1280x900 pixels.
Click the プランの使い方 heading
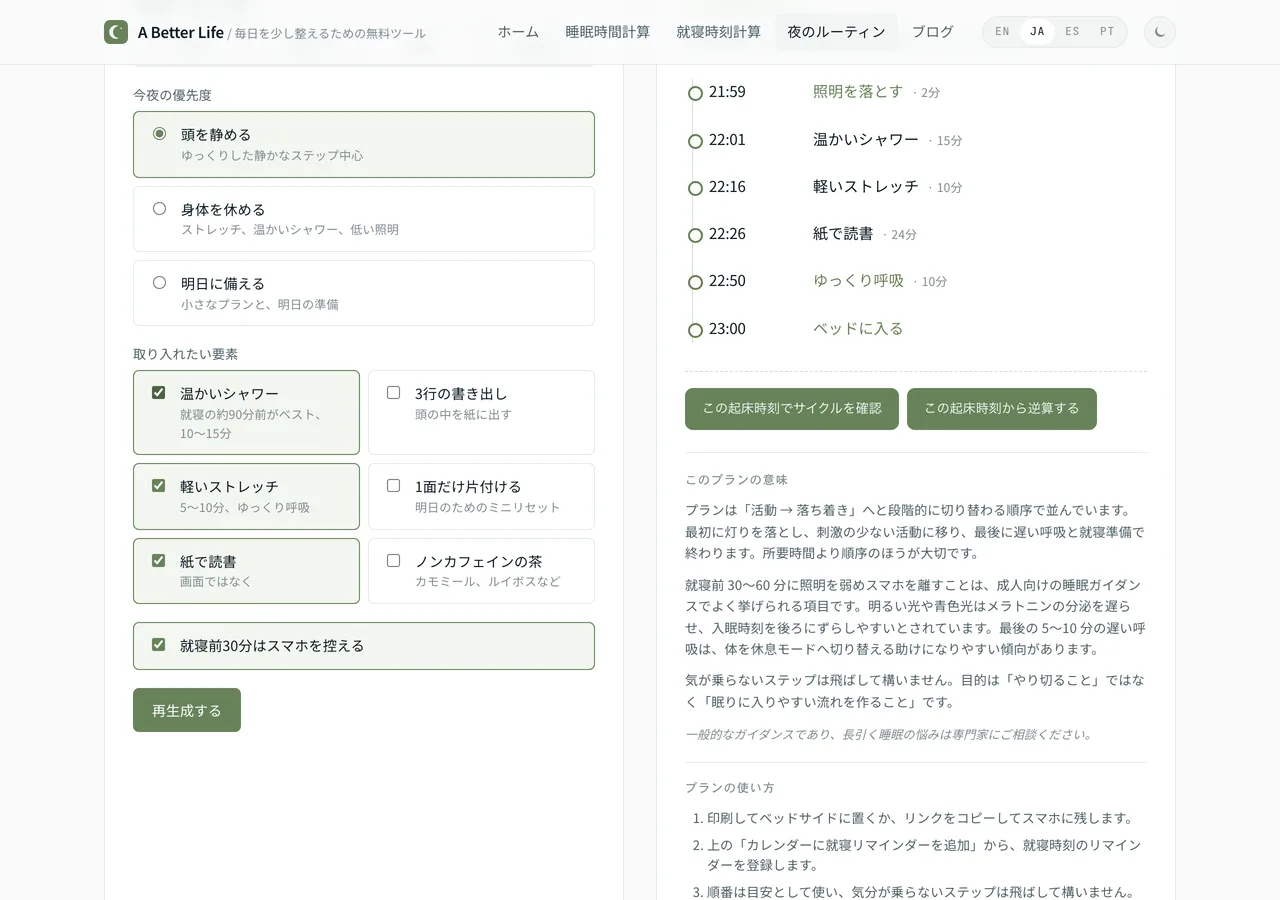[x=730, y=788]
